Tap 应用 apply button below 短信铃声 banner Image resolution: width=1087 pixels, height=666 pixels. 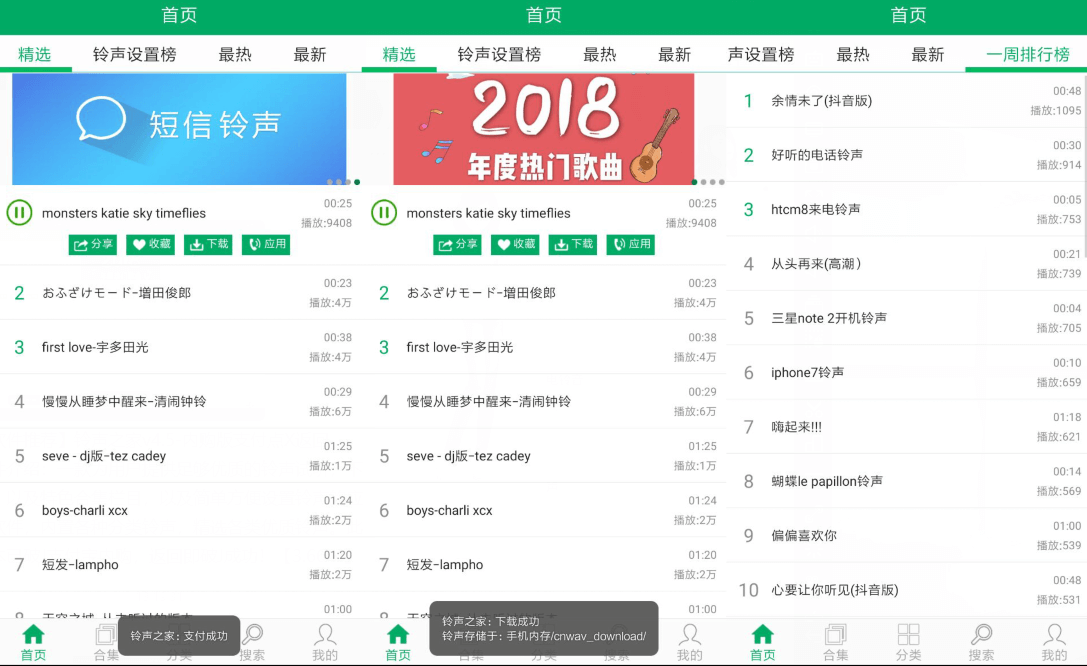click(x=266, y=244)
